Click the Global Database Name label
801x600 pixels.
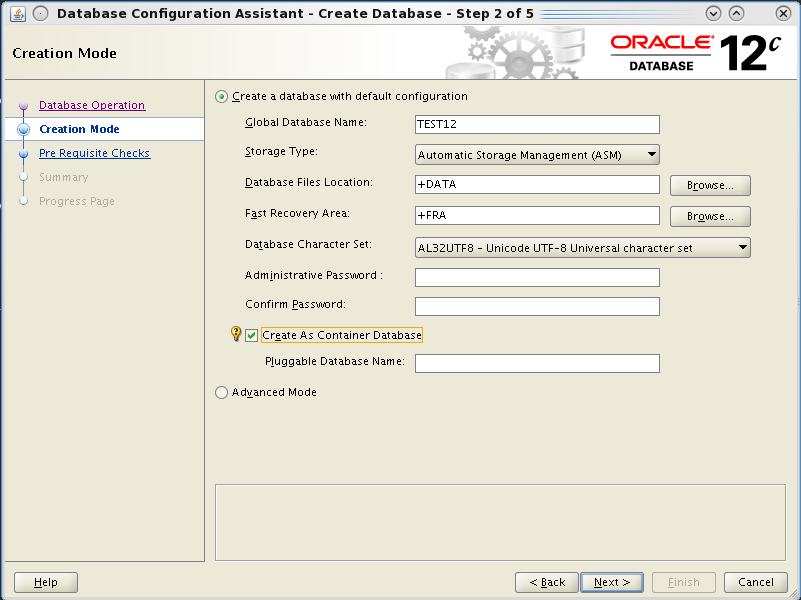point(306,123)
